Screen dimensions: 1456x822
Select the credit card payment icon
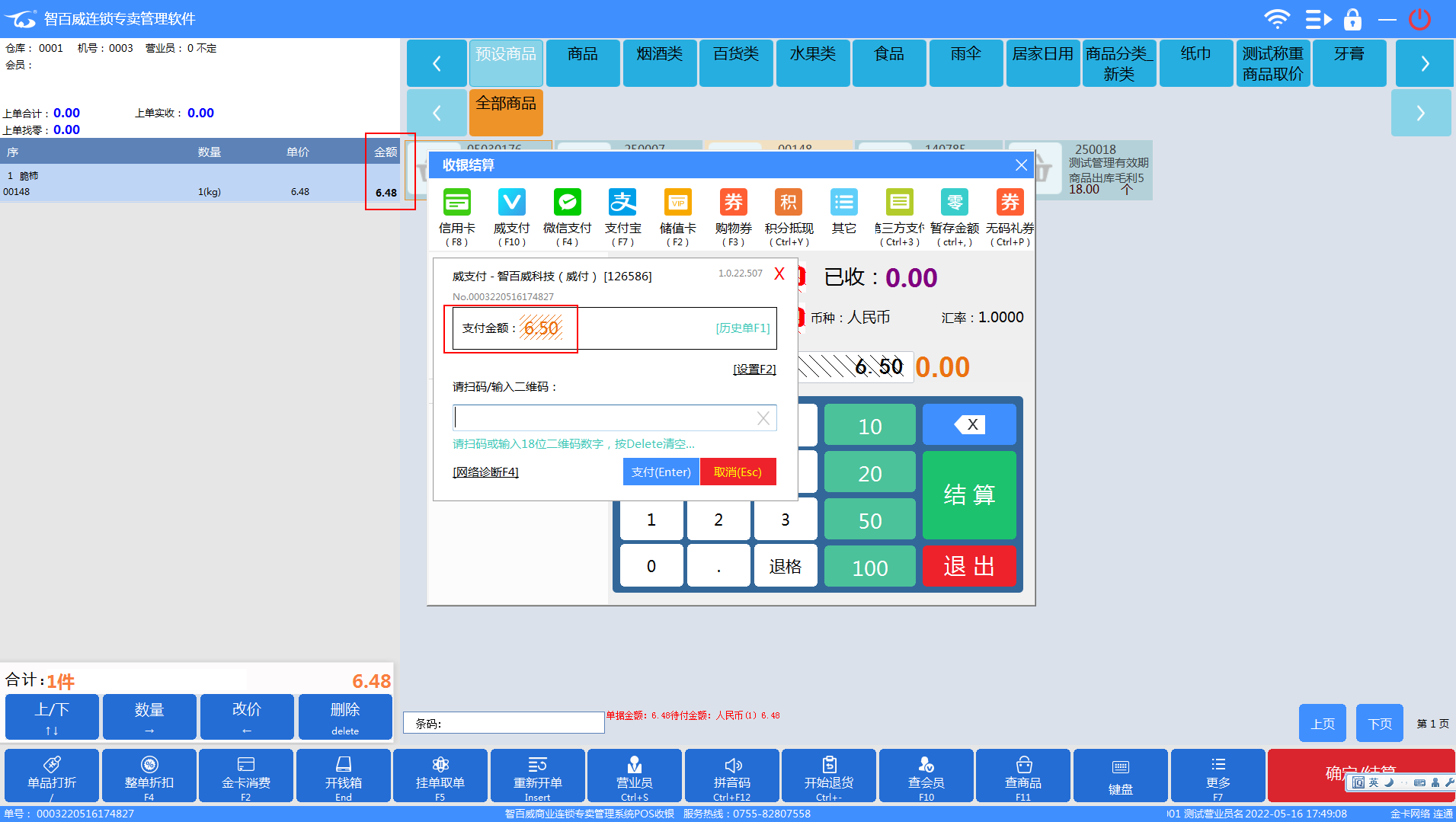(x=456, y=203)
